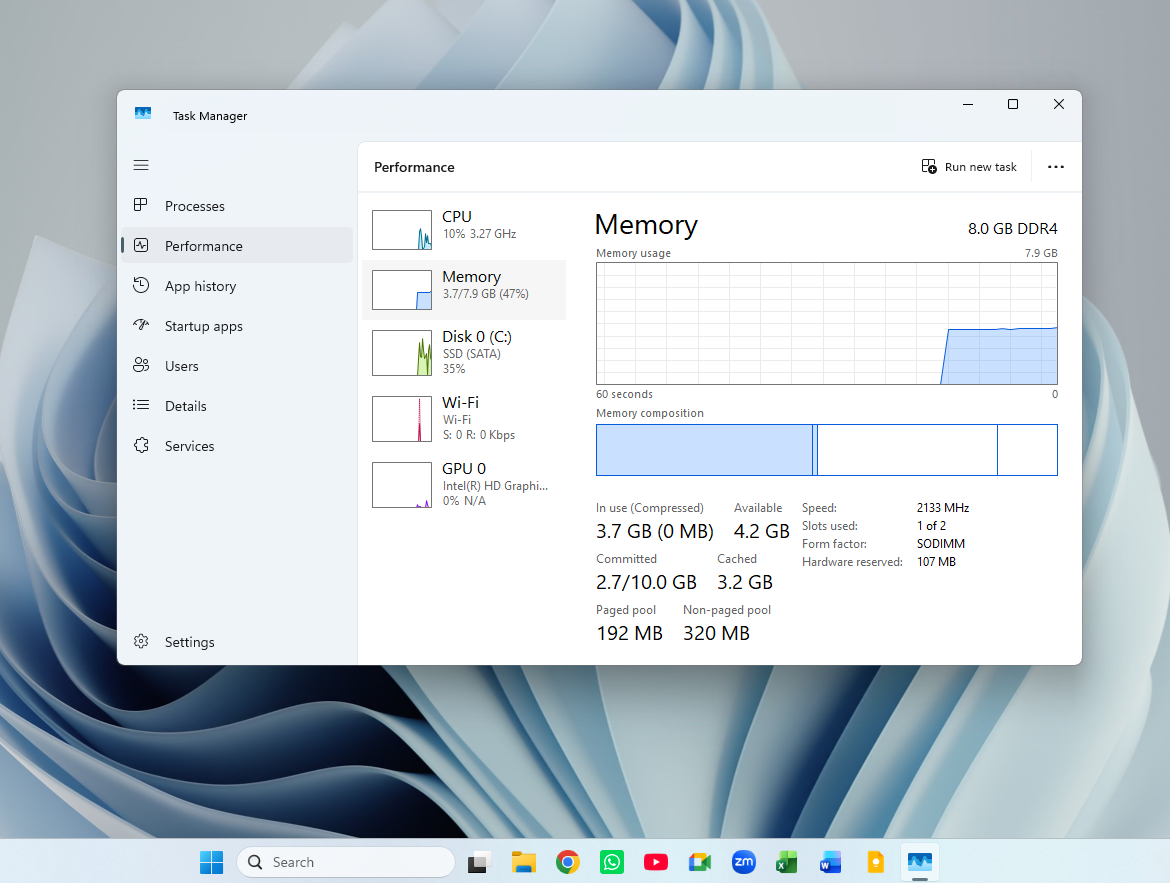Open Word from the taskbar
Screen dimensions: 1170x883
tap(830, 862)
